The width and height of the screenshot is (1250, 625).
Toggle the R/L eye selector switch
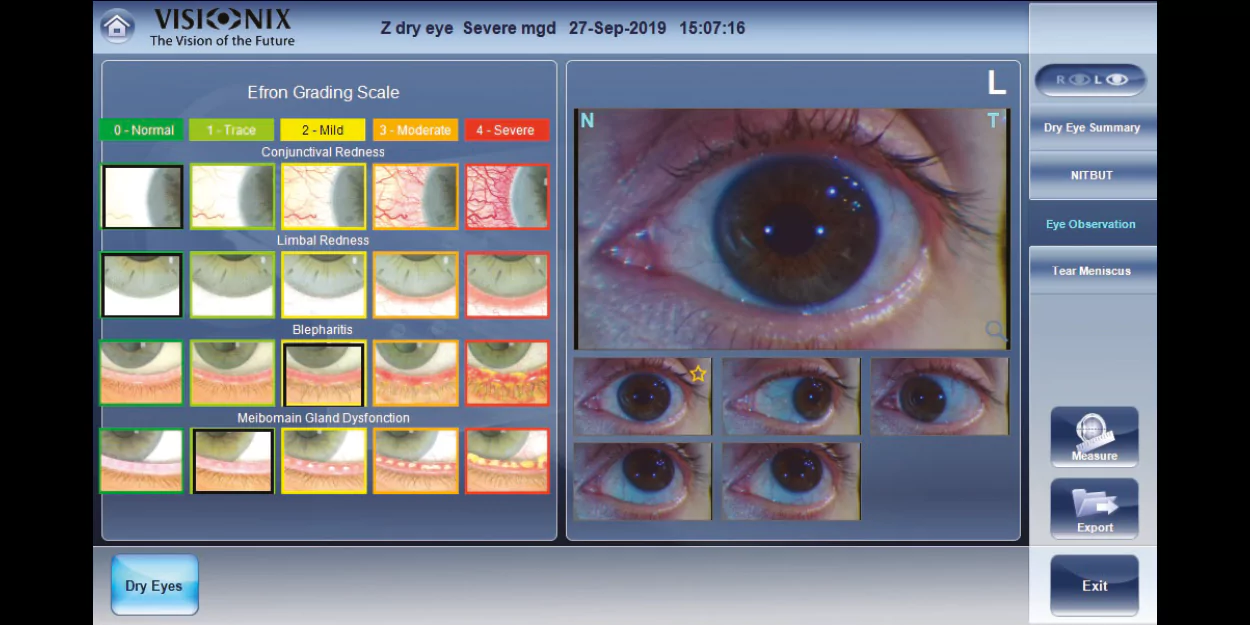tap(1090, 80)
